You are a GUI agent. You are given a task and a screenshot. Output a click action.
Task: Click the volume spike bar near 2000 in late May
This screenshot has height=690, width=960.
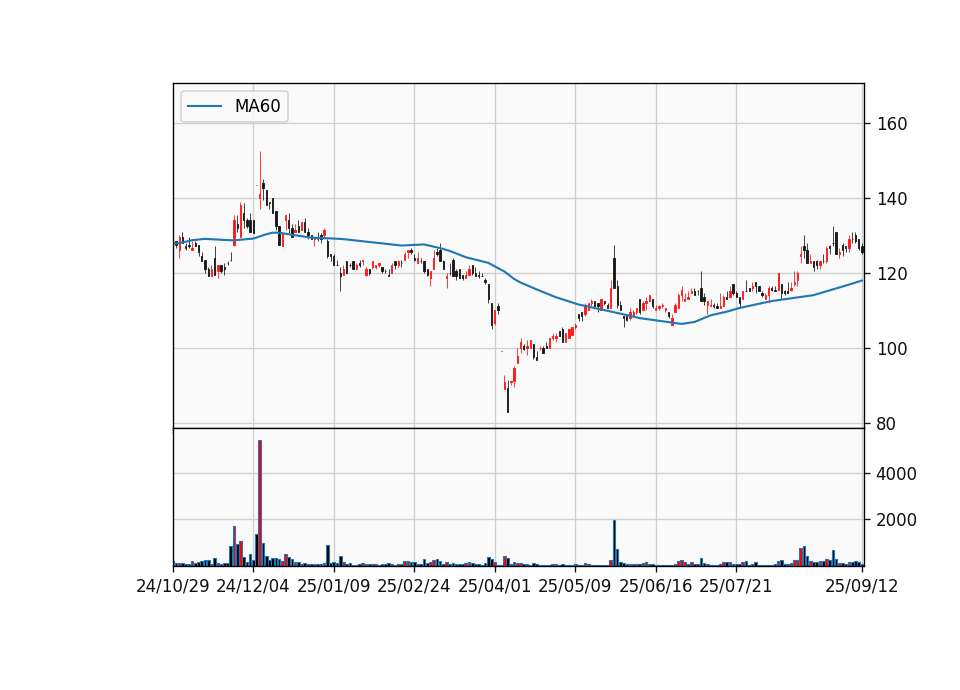(x=614, y=543)
